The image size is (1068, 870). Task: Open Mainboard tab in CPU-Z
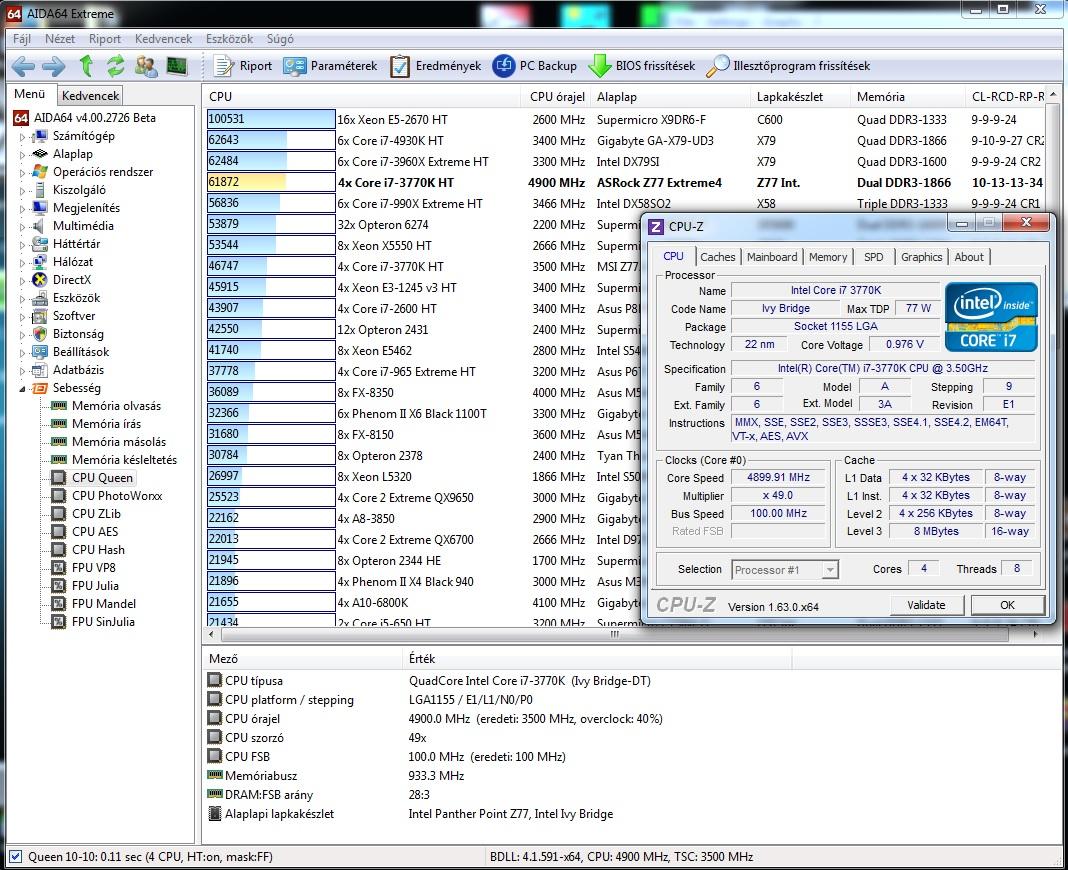pos(772,257)
